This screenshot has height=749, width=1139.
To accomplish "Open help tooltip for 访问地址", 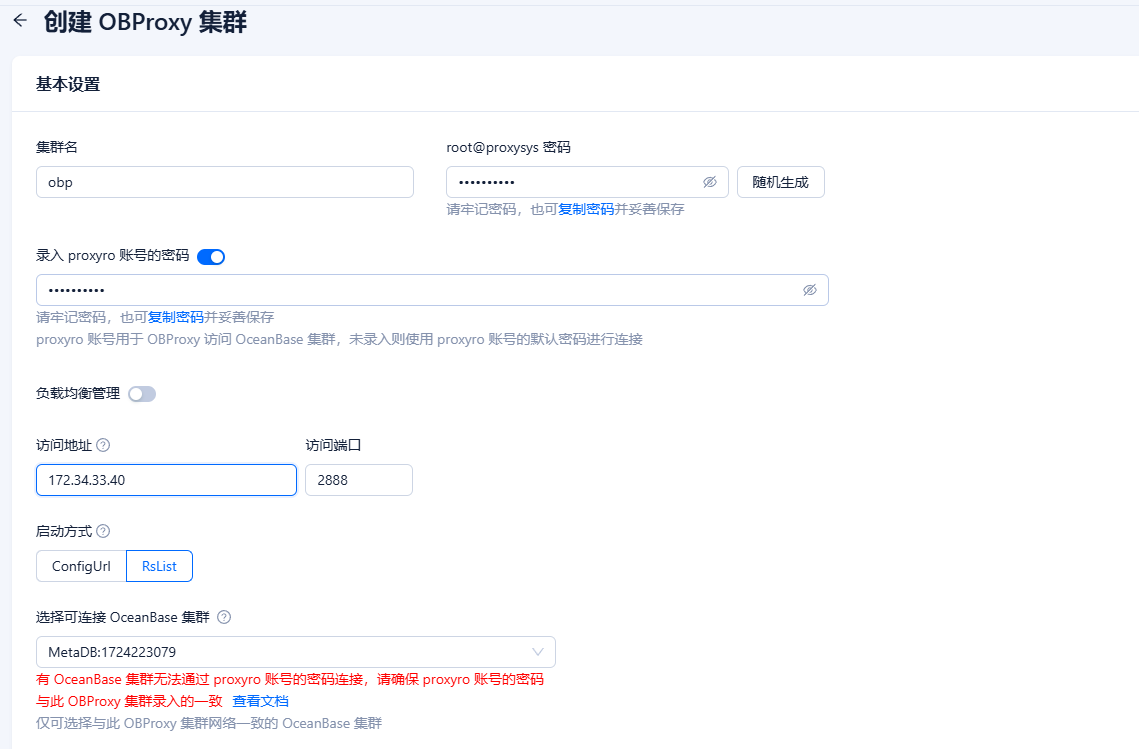I will (x=103, y=445).
